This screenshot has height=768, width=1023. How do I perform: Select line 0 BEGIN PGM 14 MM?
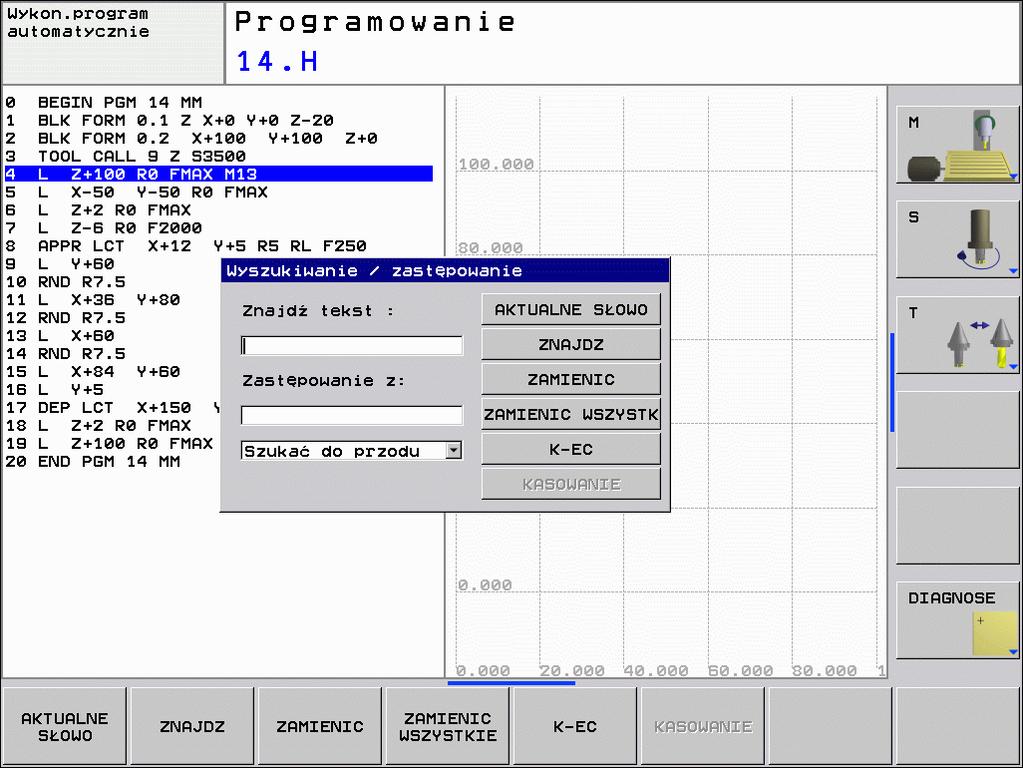click(104, 102)
